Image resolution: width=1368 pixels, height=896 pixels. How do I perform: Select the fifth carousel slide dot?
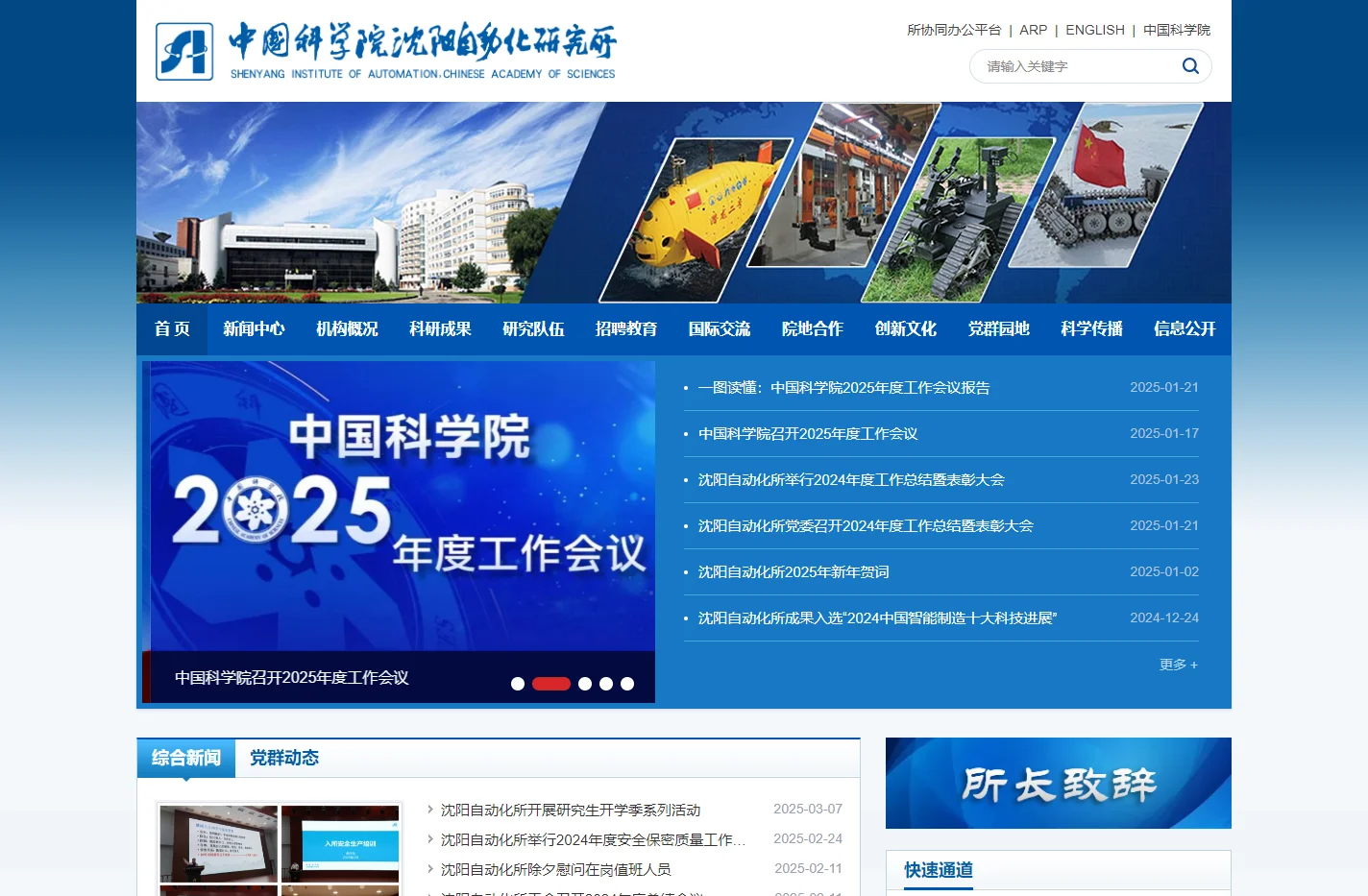(627, 684)
